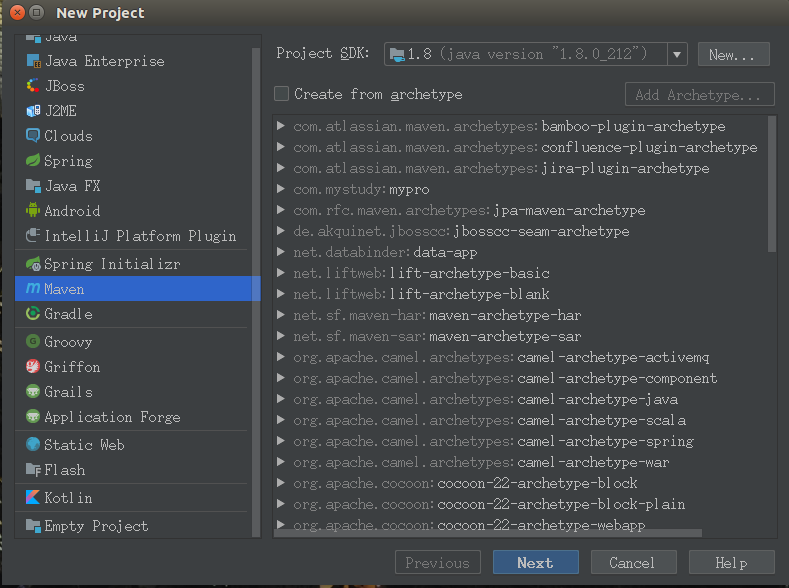The image size is (789, 588).
Task: Expand the com.mystudy:mypro node
Action: click(x=281, y=189)
